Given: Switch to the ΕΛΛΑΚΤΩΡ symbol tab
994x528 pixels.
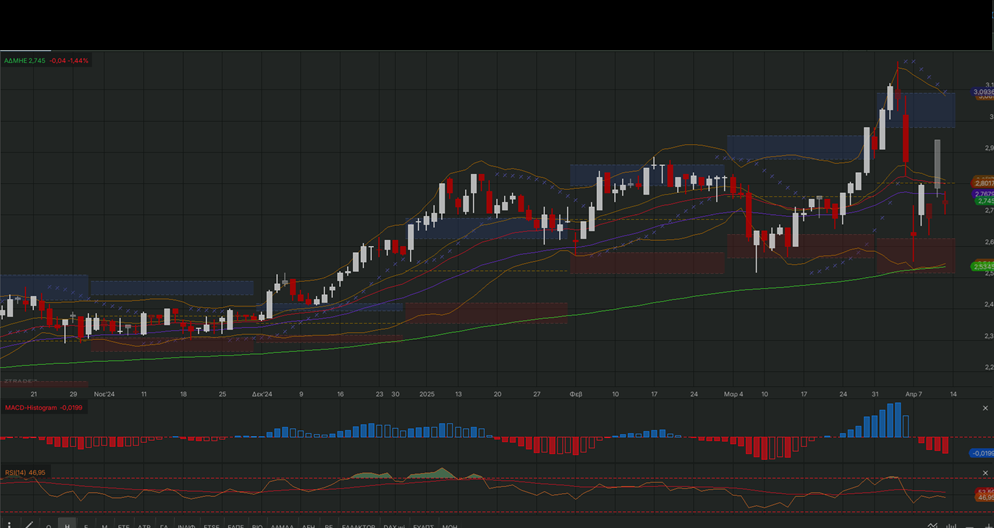Looking at the screenshot, I should [x=359, y=526].
